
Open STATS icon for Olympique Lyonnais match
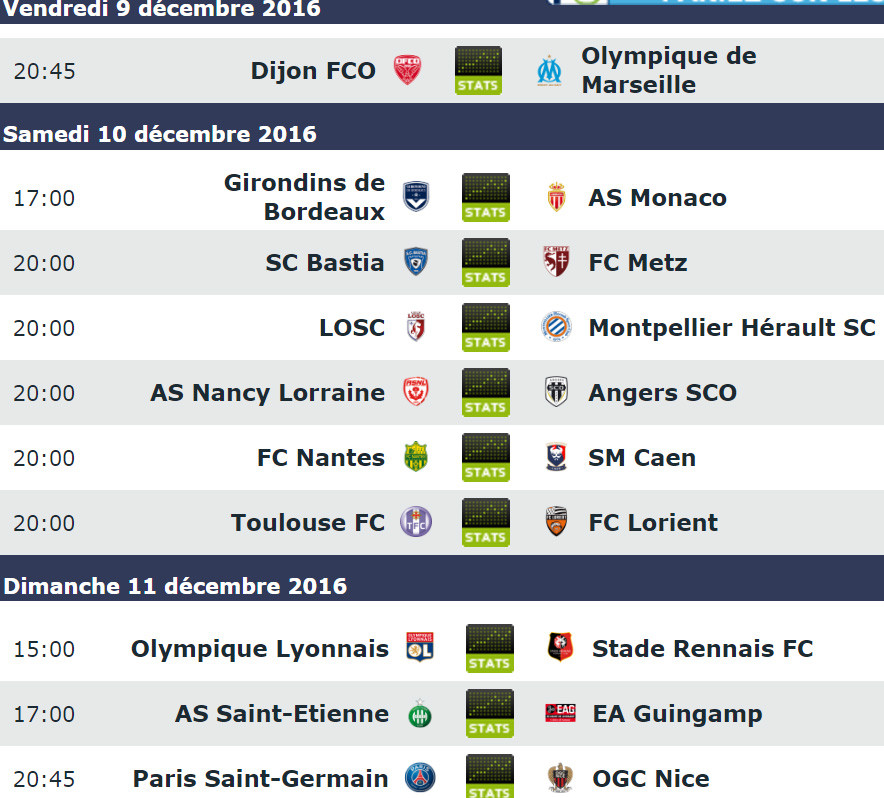[x=489, y=649]
